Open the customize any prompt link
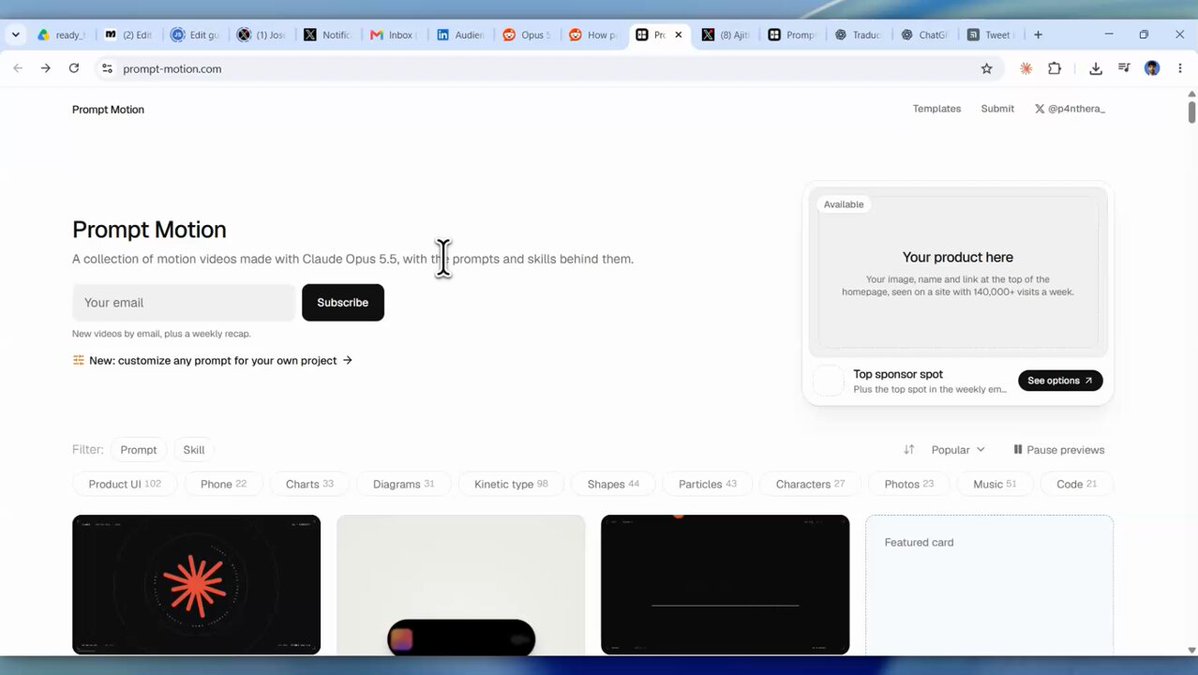The height and width of the screenshot is (675, 1198). pyautogui.click(x=212, y=360)
